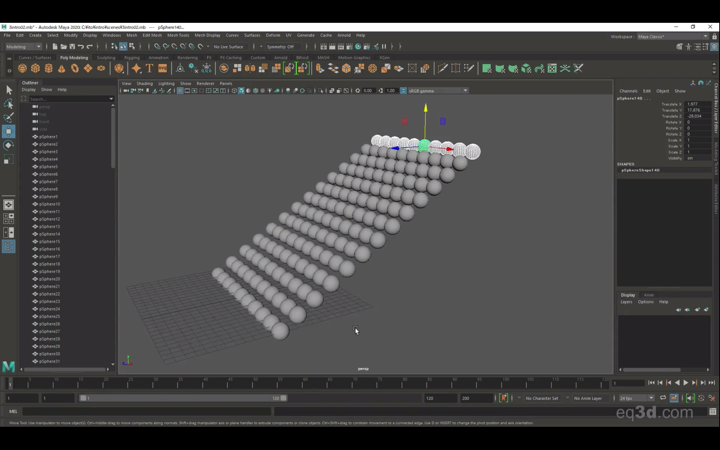The height and width of the screenshot is (450, 720).
Task: Select the Move tool in the toolbox
Action: tap(8, 131)
